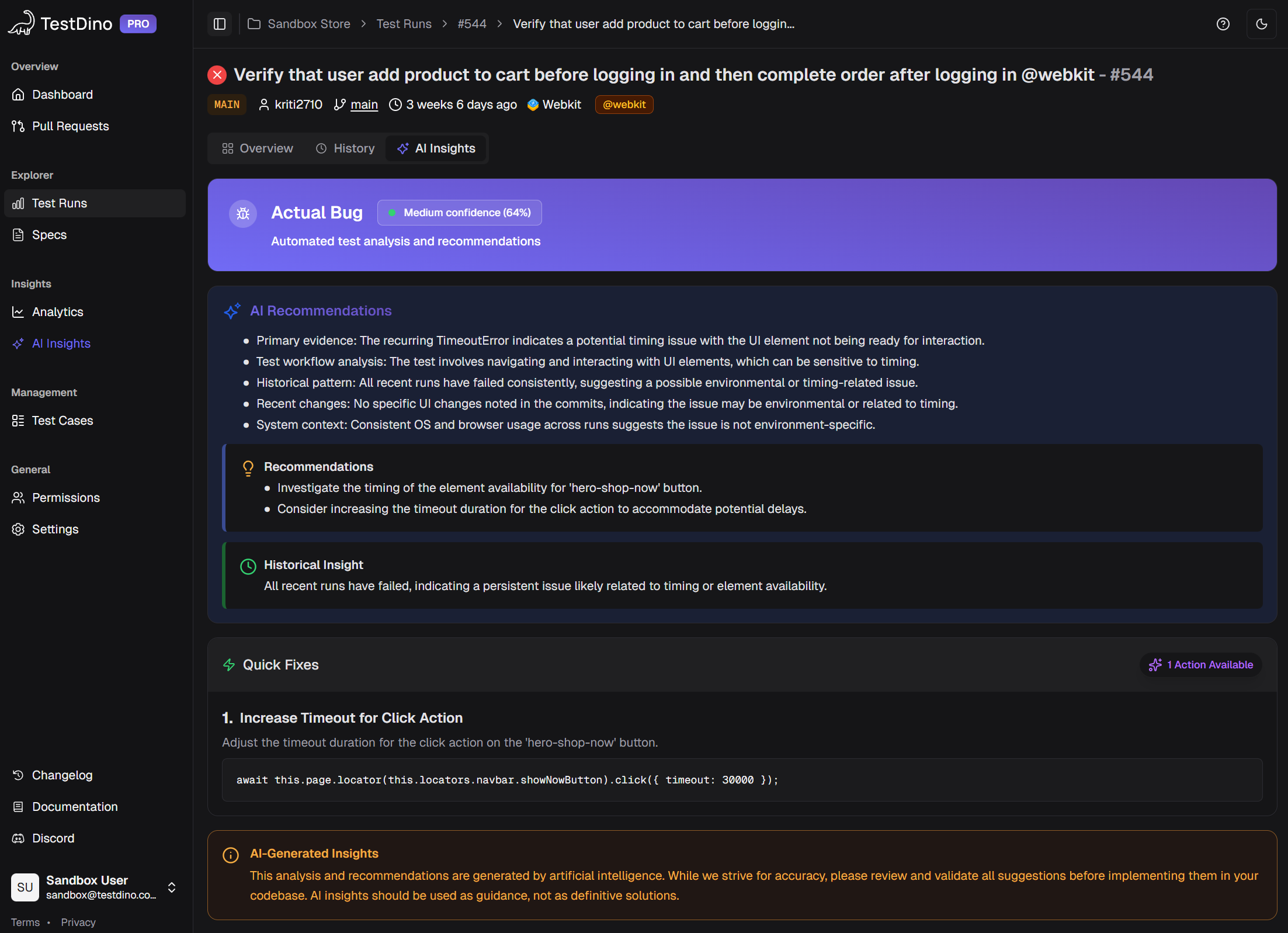Viewport: 1288px width, 933px height.
Task: Toggle dark mode with the moon icon
Action: (1261, 24)
